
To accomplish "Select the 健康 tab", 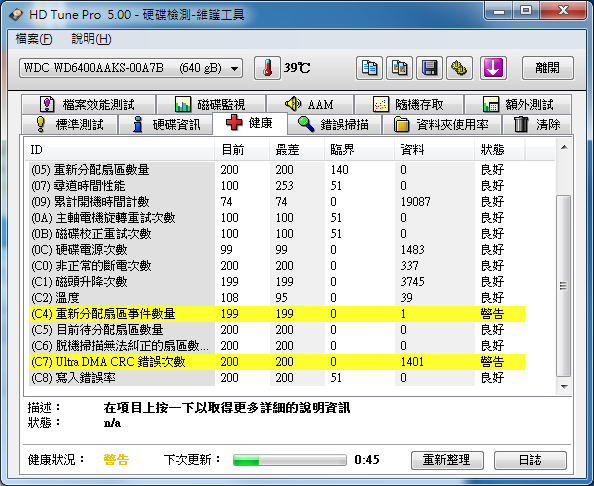I will point(250,123).
